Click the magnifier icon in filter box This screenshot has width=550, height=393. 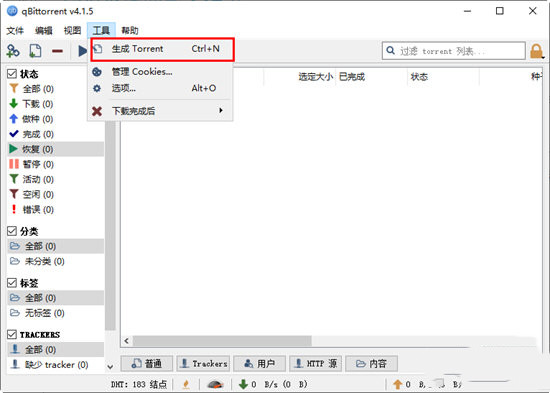coord(390,51)
